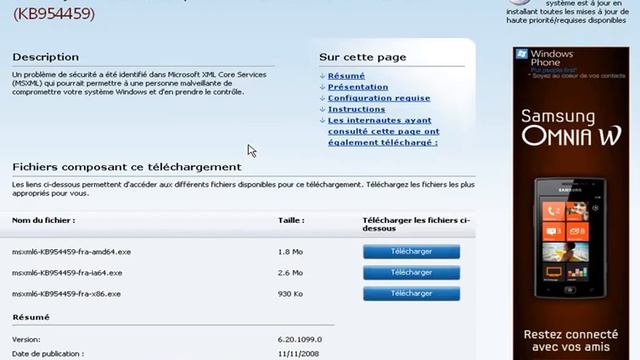Image resolution: width=640 pixels, height=360 pixels.
Task: Click the 2.6 Mo size value
Action: [x=290, y=273]
